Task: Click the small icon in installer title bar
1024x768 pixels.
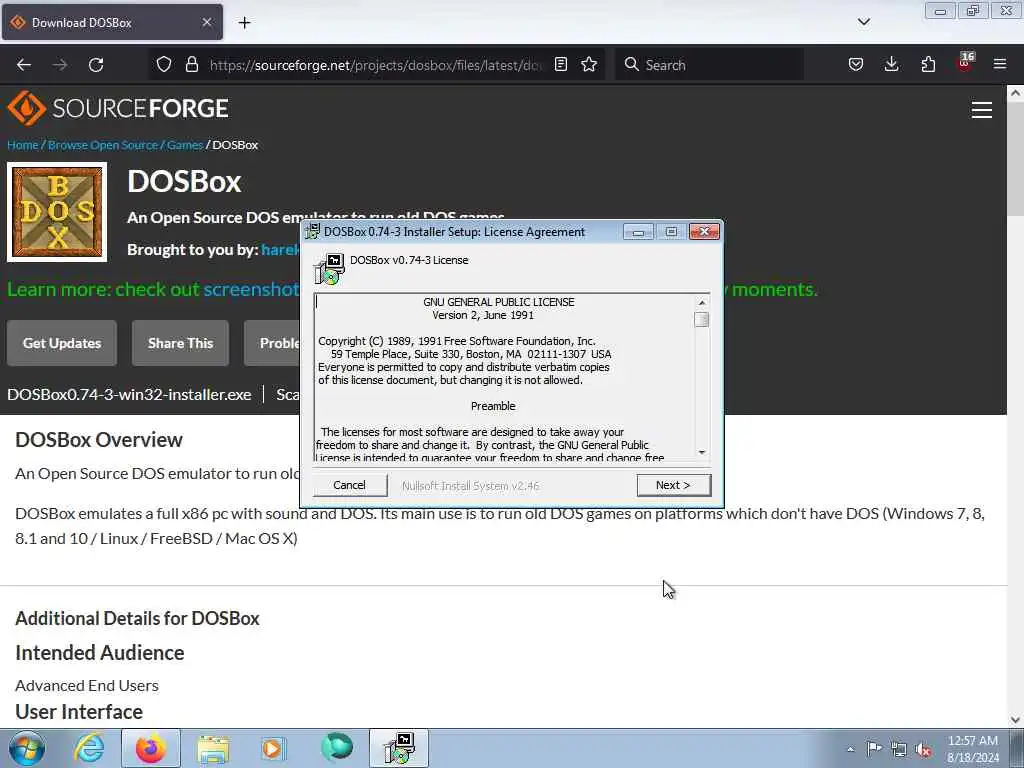Action: tap(313, 231)
